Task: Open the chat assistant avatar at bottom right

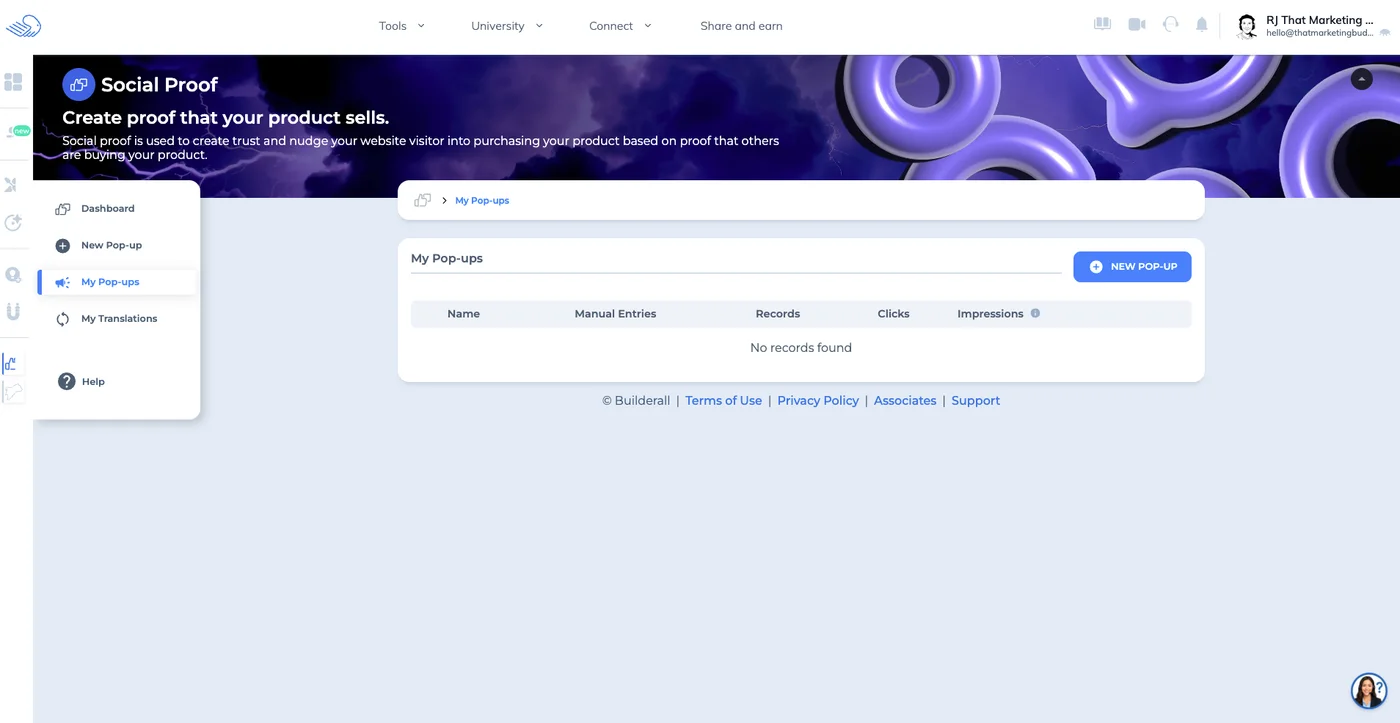Action: (1368, 690)
